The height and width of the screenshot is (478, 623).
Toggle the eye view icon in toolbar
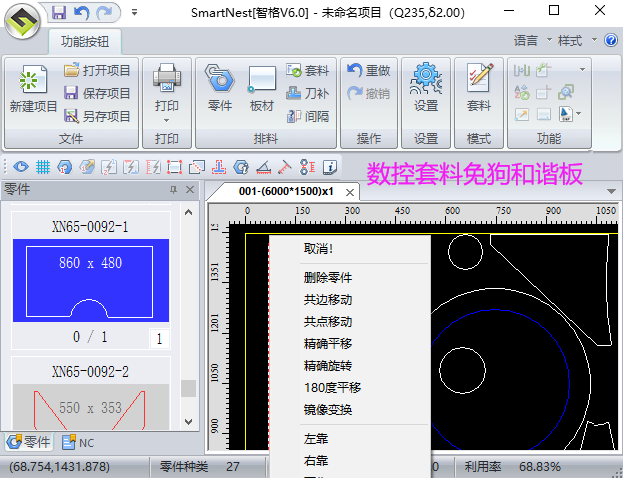coord(21,167)
